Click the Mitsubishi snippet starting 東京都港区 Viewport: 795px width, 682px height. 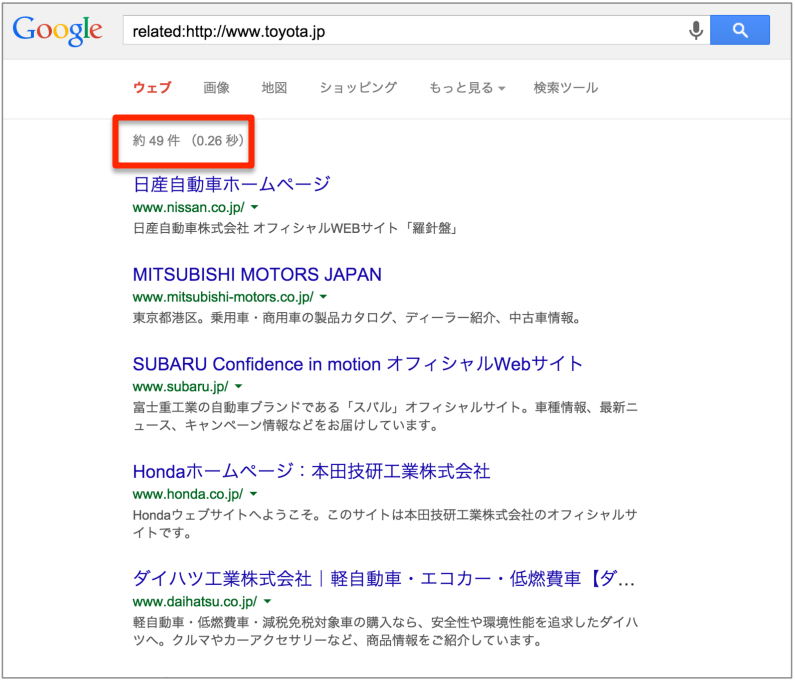357,318
